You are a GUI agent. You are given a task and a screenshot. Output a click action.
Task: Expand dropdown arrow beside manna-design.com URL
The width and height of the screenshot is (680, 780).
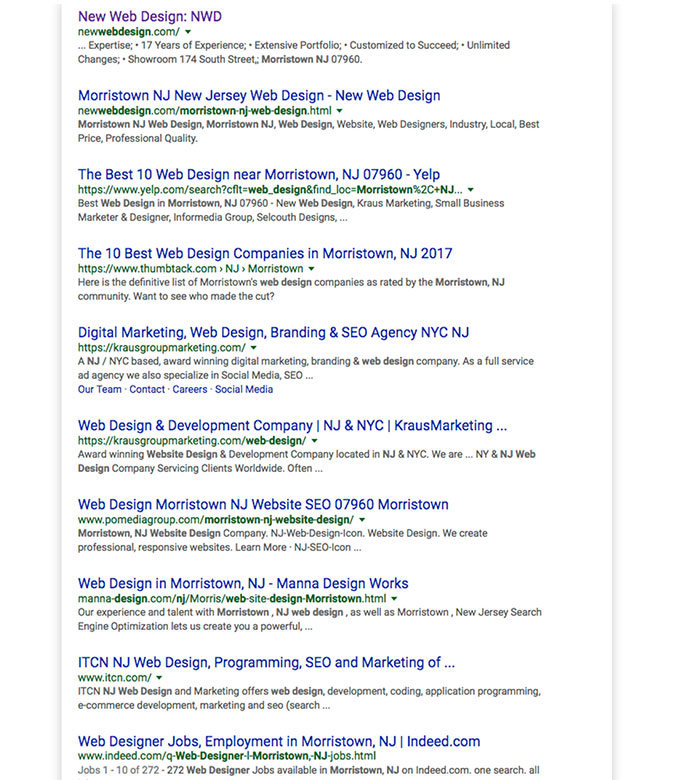point(394,599)
